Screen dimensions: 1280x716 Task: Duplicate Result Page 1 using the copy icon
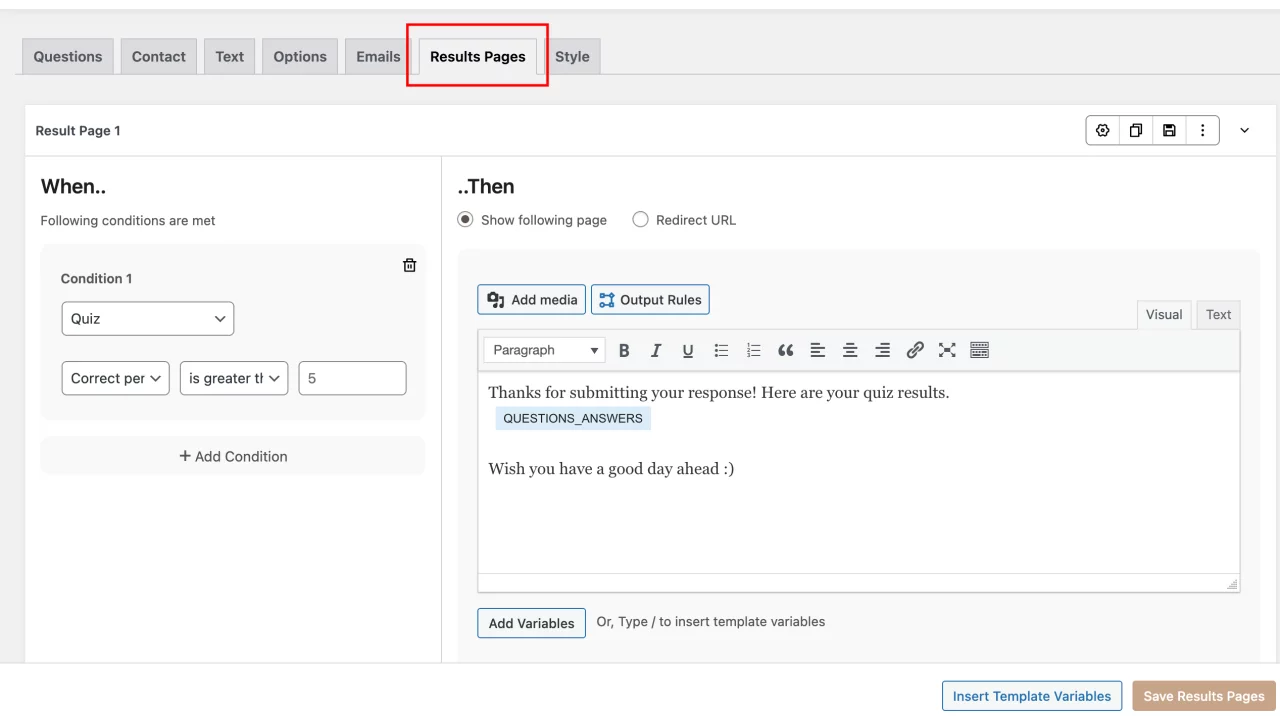[x=1136, y=130]
